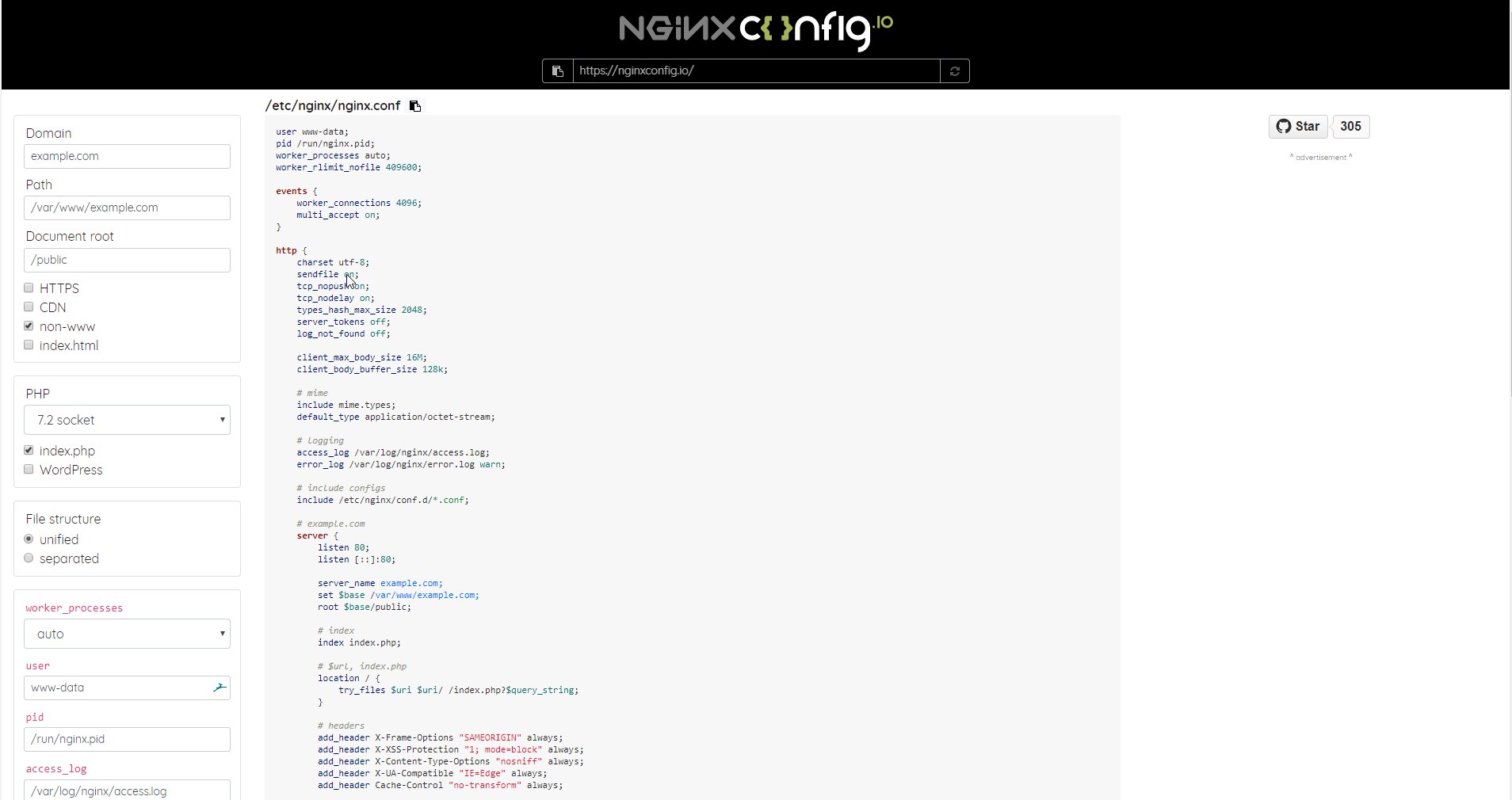
Task: Click the Document root input field
Action: point(127,260)
